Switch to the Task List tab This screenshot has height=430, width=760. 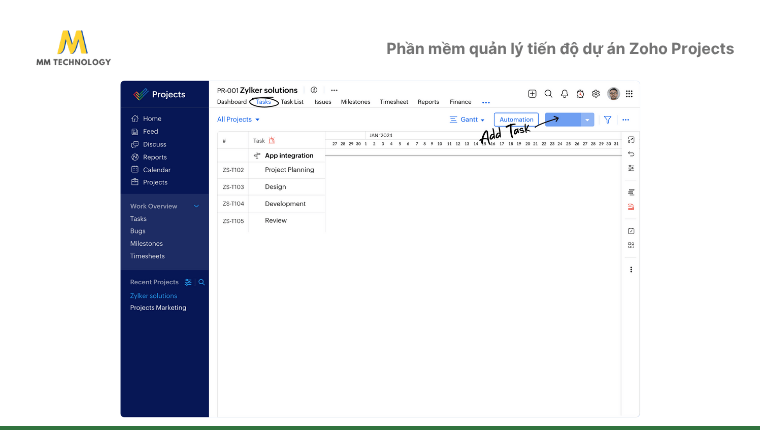pos(292,102)
